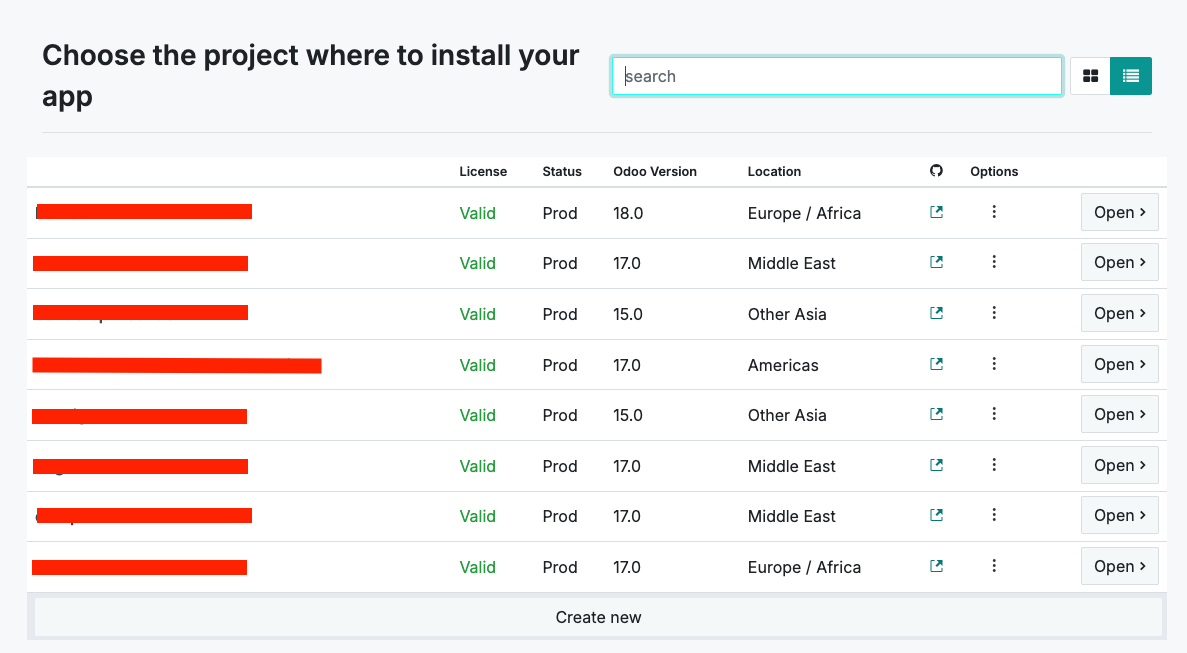Click the Location column header

click(774, 171)
